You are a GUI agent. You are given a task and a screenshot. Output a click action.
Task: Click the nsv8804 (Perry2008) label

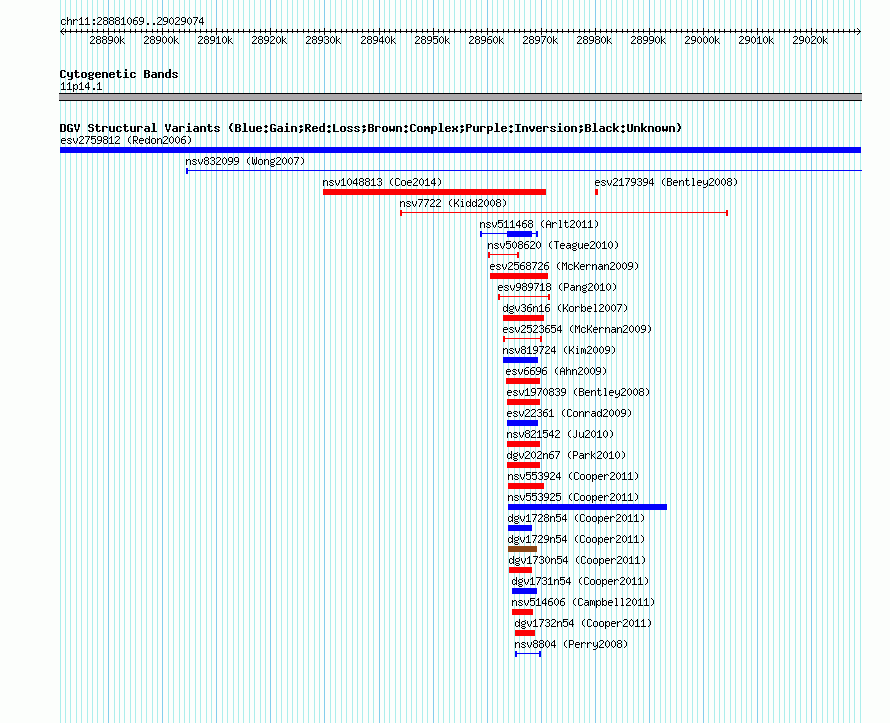click(571, 644)
